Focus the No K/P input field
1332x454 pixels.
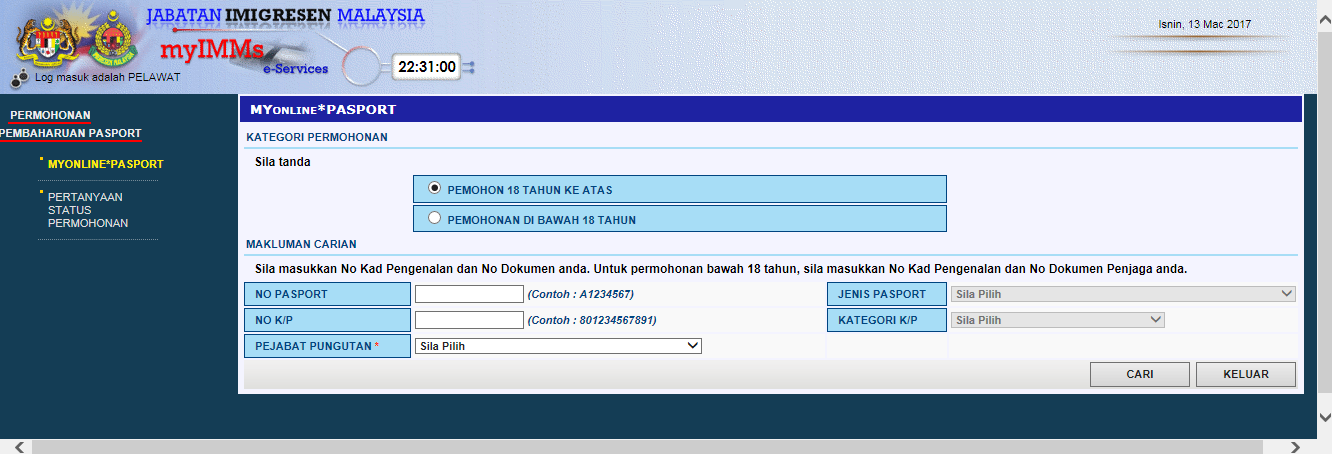tap(469, 320)
